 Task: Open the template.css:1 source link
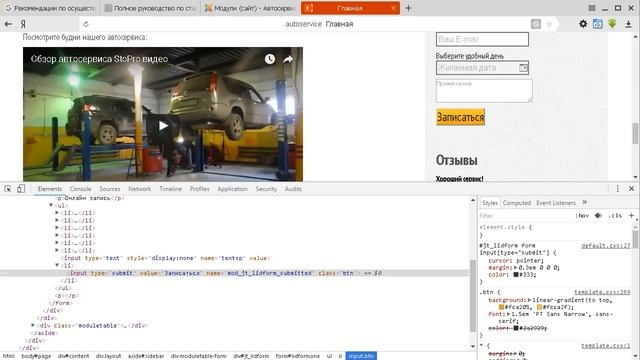pos(606,346)
